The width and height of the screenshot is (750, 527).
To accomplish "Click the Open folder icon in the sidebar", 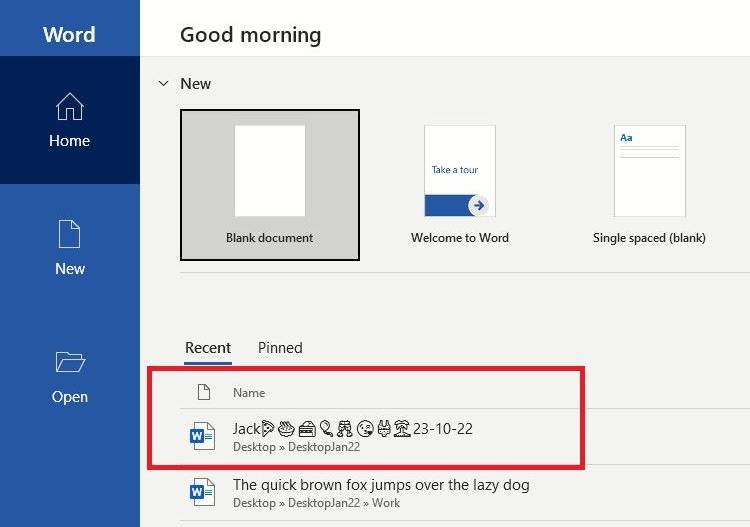I will pyautogui.click(x=70, y=362).
